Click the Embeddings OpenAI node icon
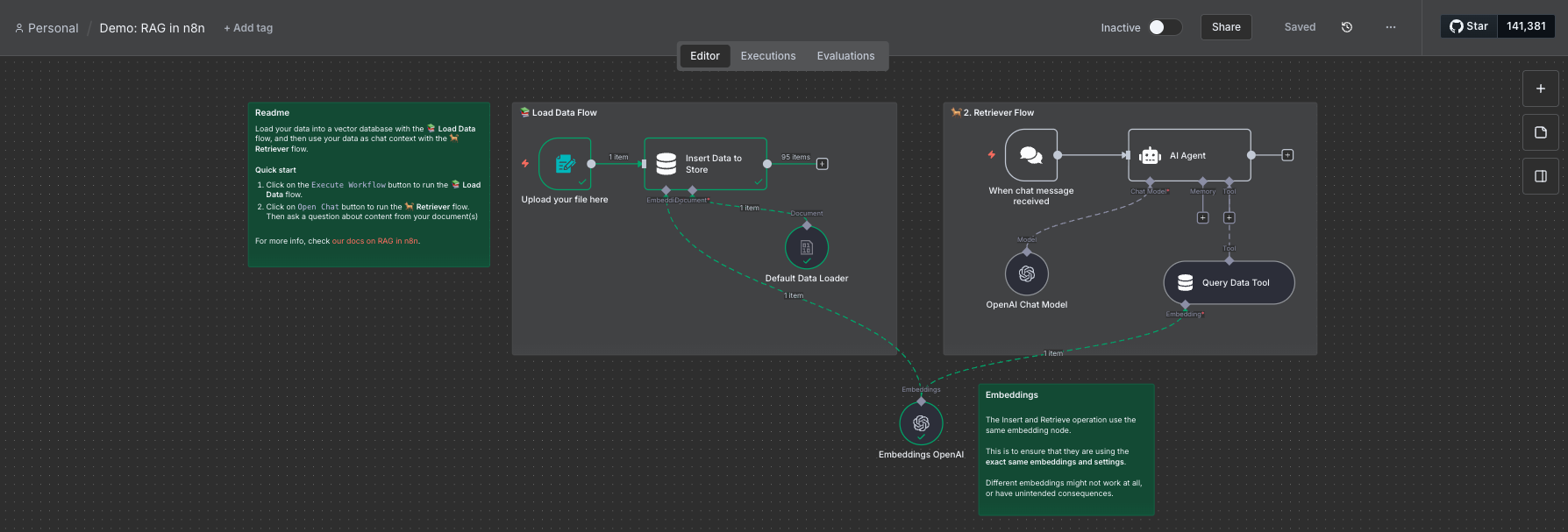Viewport: 1568px width, 532px height. (921, 423)
